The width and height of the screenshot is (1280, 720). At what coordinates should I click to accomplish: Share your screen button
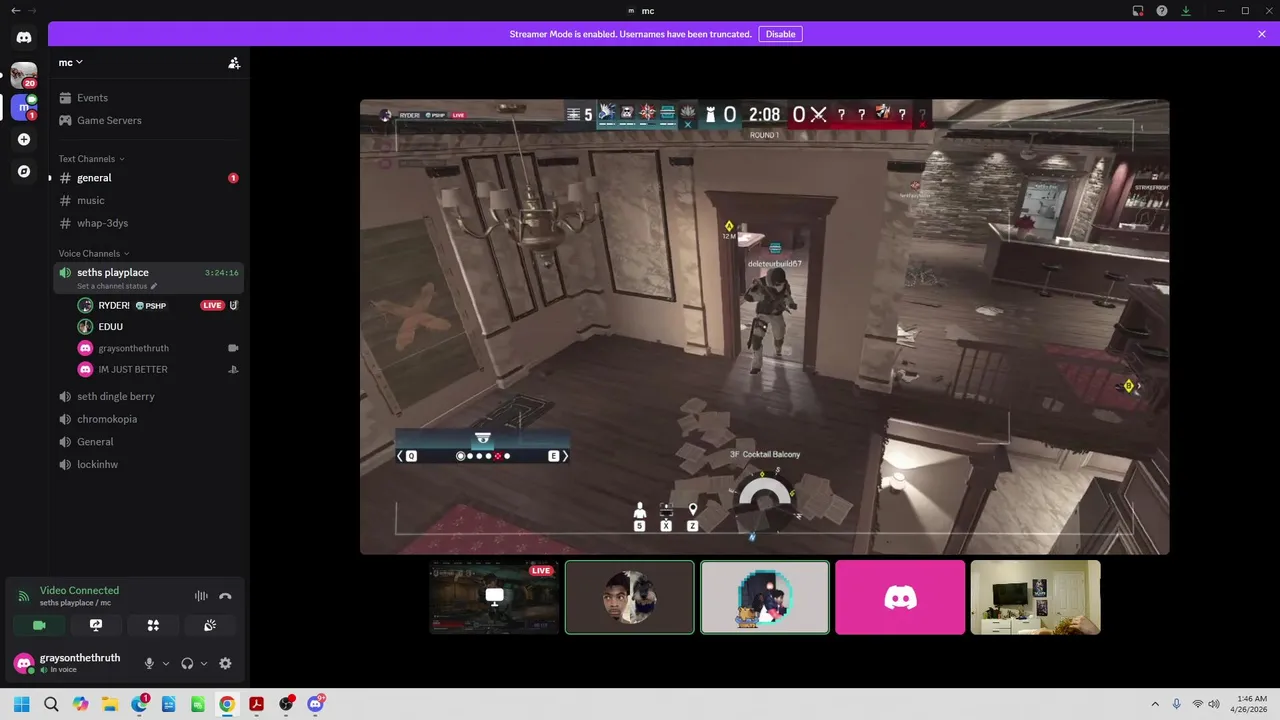pyautogui.click(x=96, y=625)
